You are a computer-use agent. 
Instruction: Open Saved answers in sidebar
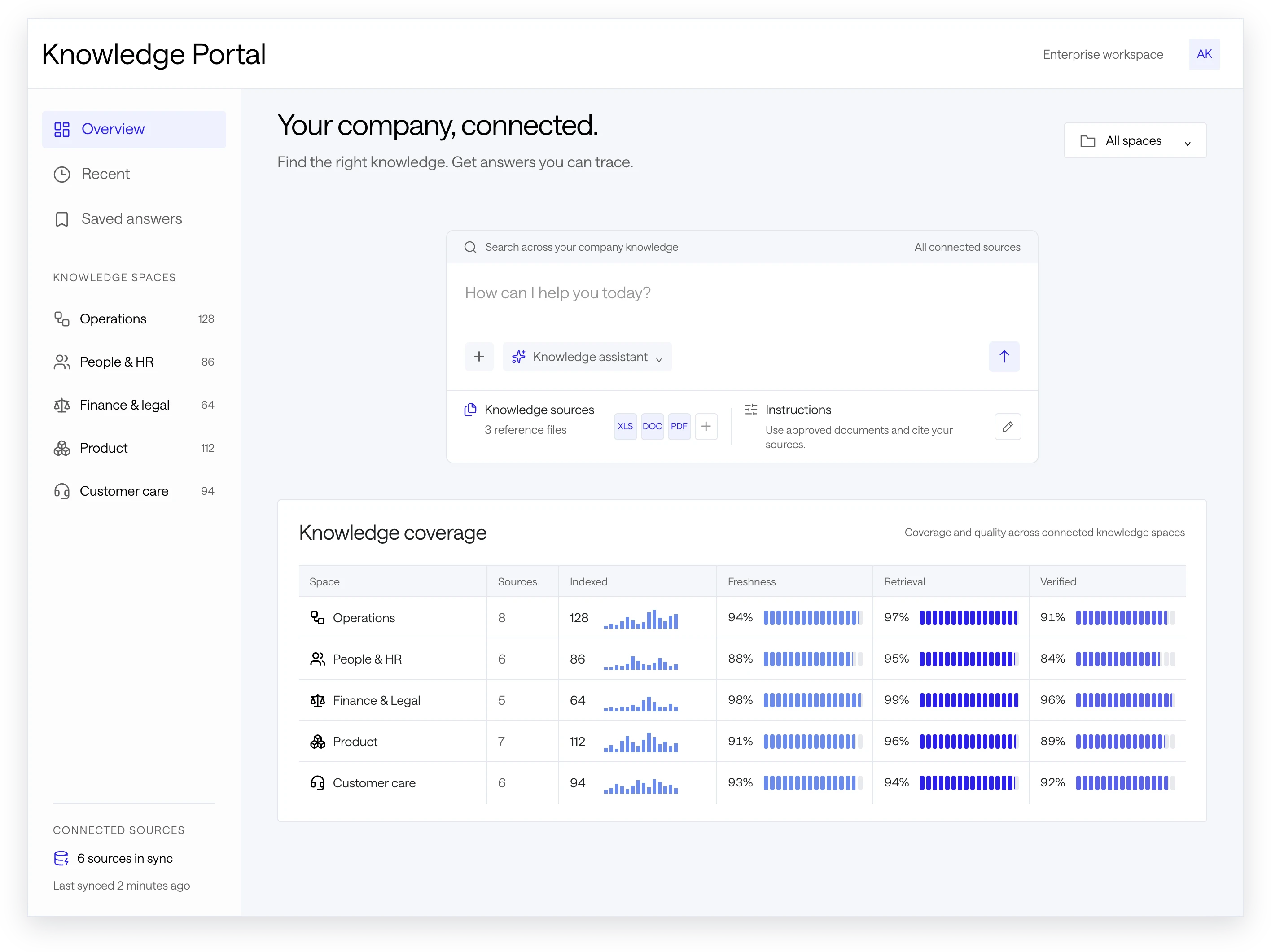[134, 219]
